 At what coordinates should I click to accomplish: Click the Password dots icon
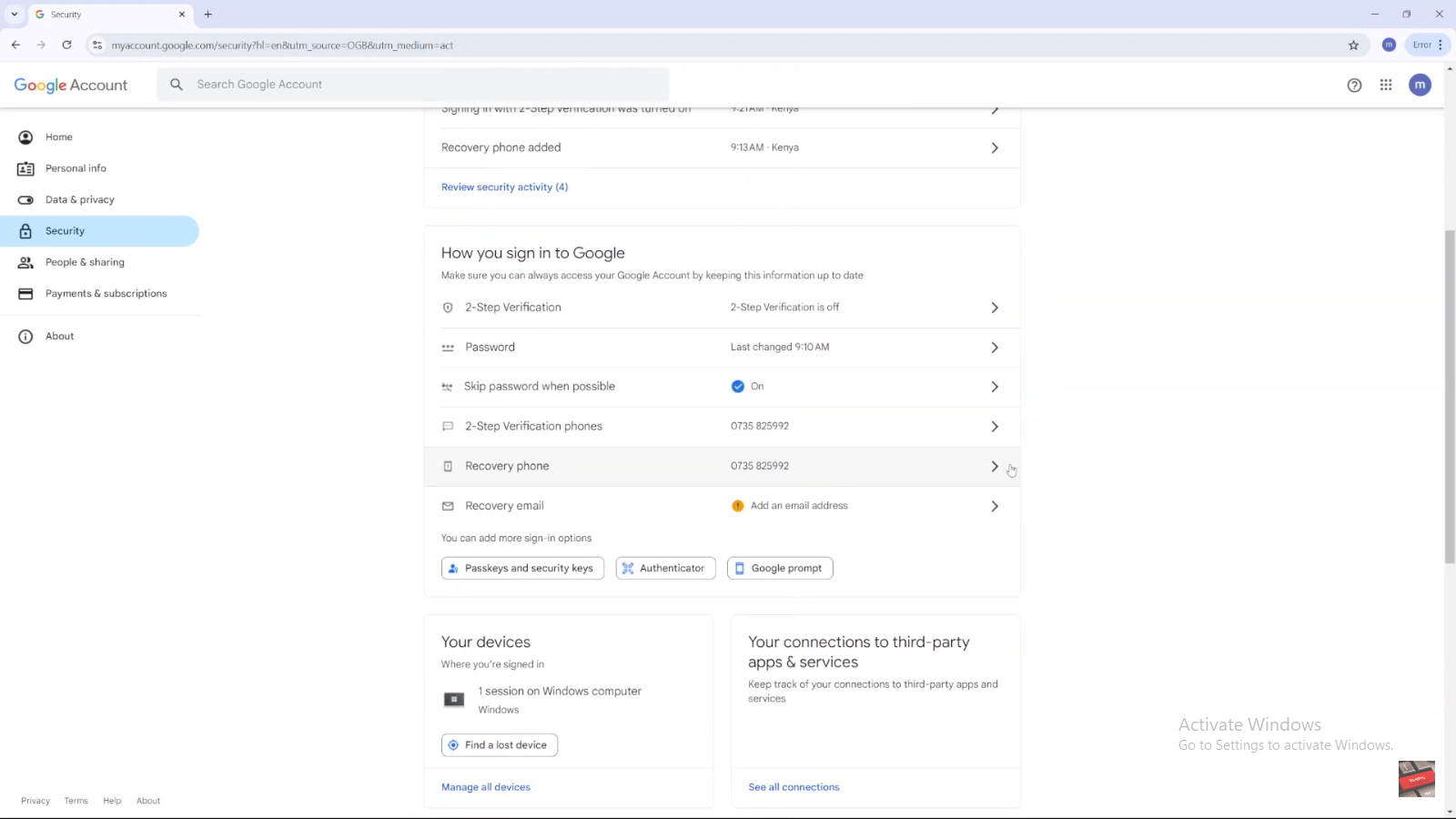coord(448,348)
